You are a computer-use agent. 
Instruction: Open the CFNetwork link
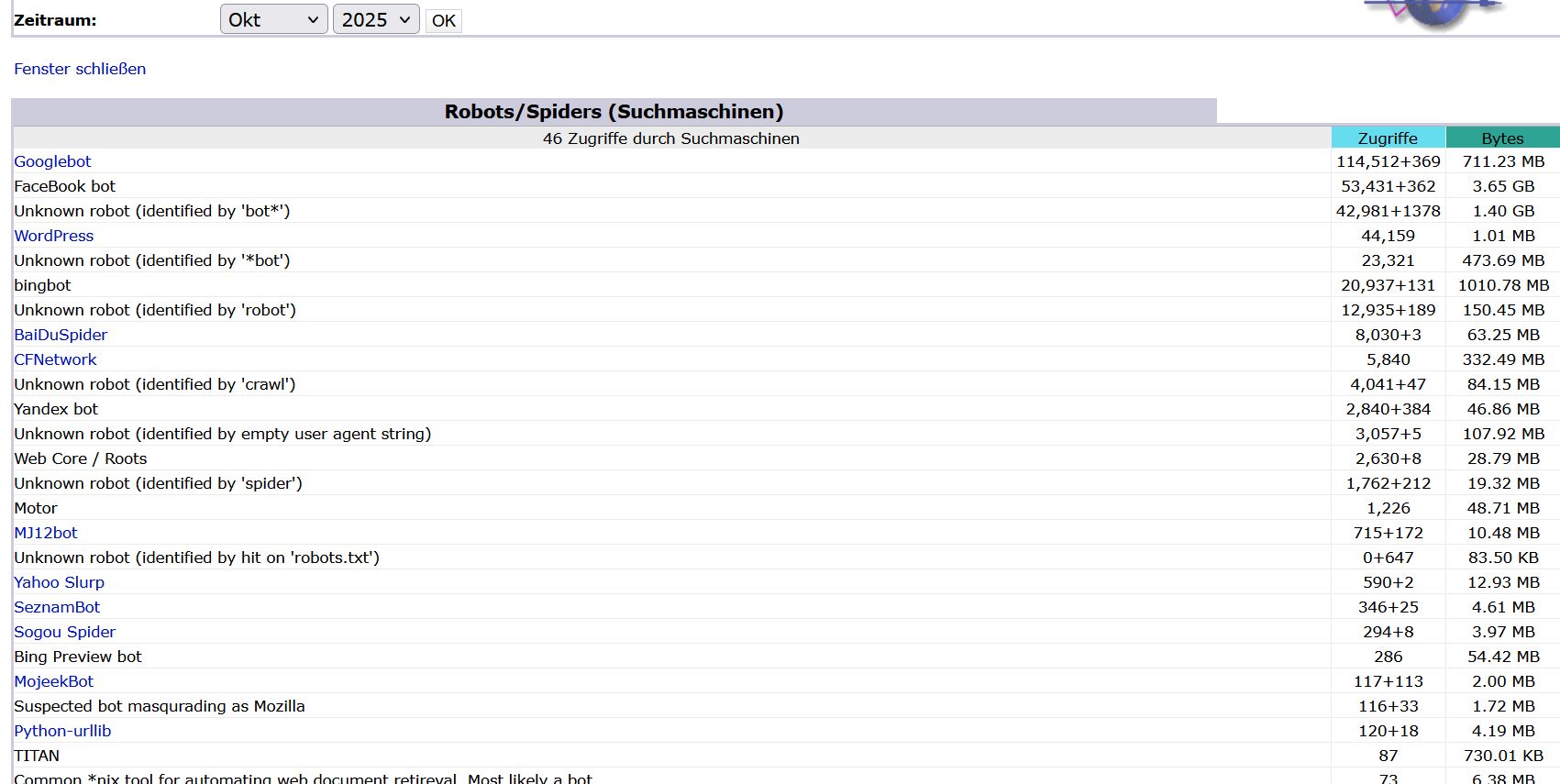(x=55, y=359)
